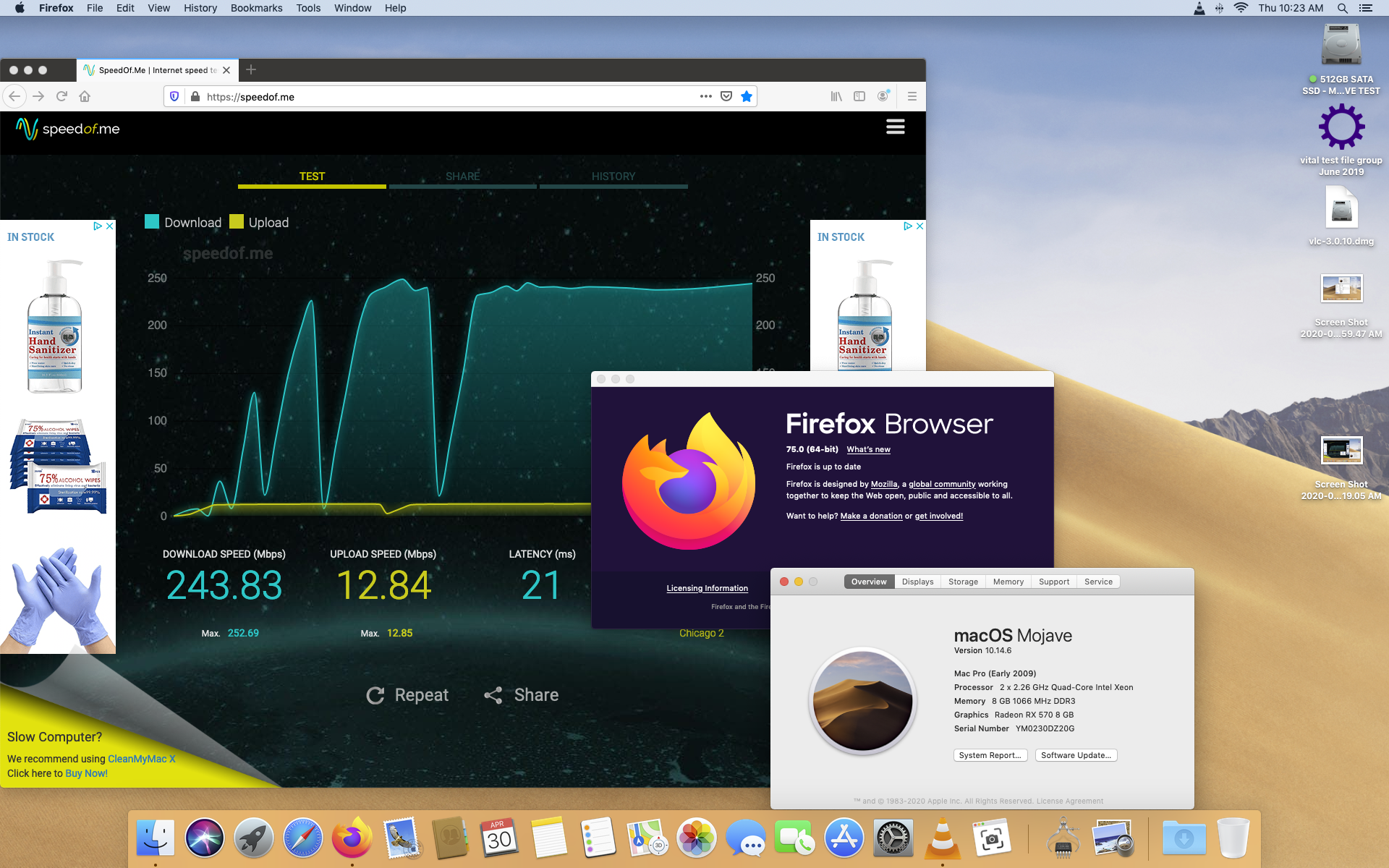Open the Firefox account icon
Viewport: 1389px width, 868px height.
click(883, 96)
